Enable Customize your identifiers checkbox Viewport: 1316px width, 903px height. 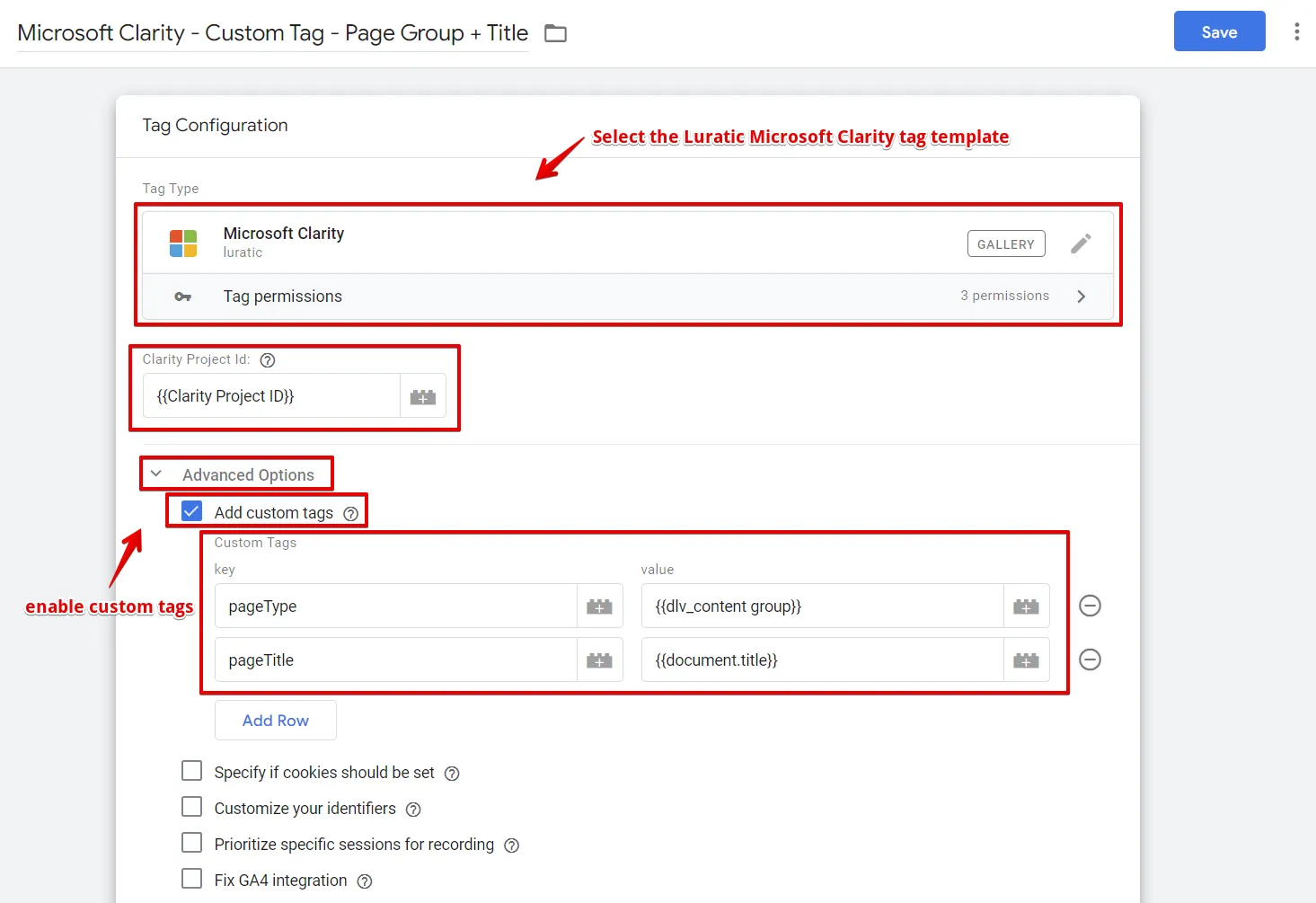tap(191, 807)
